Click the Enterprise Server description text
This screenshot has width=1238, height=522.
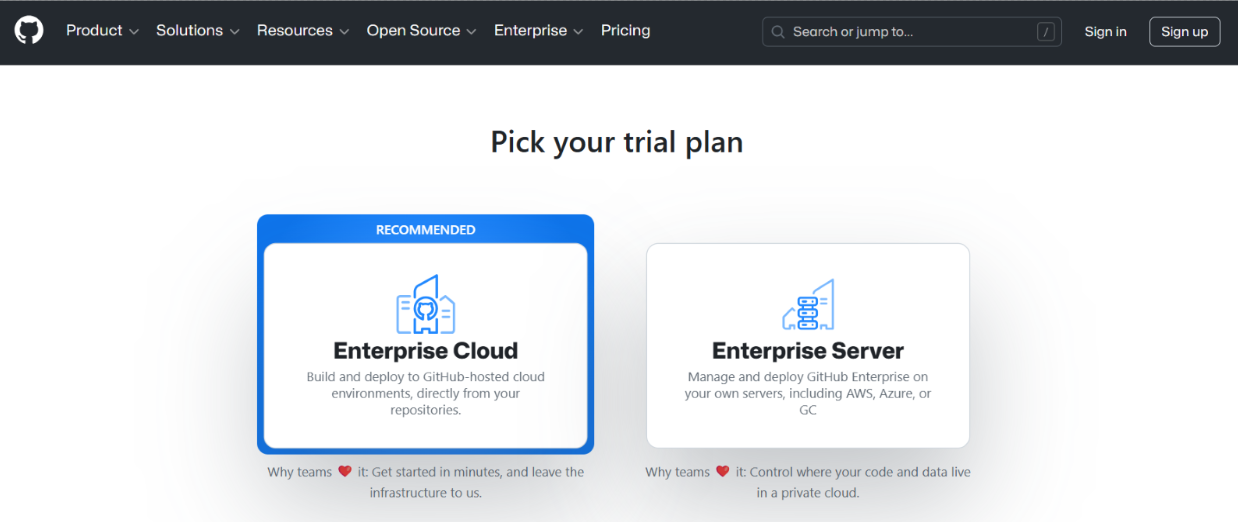[808, 393]
